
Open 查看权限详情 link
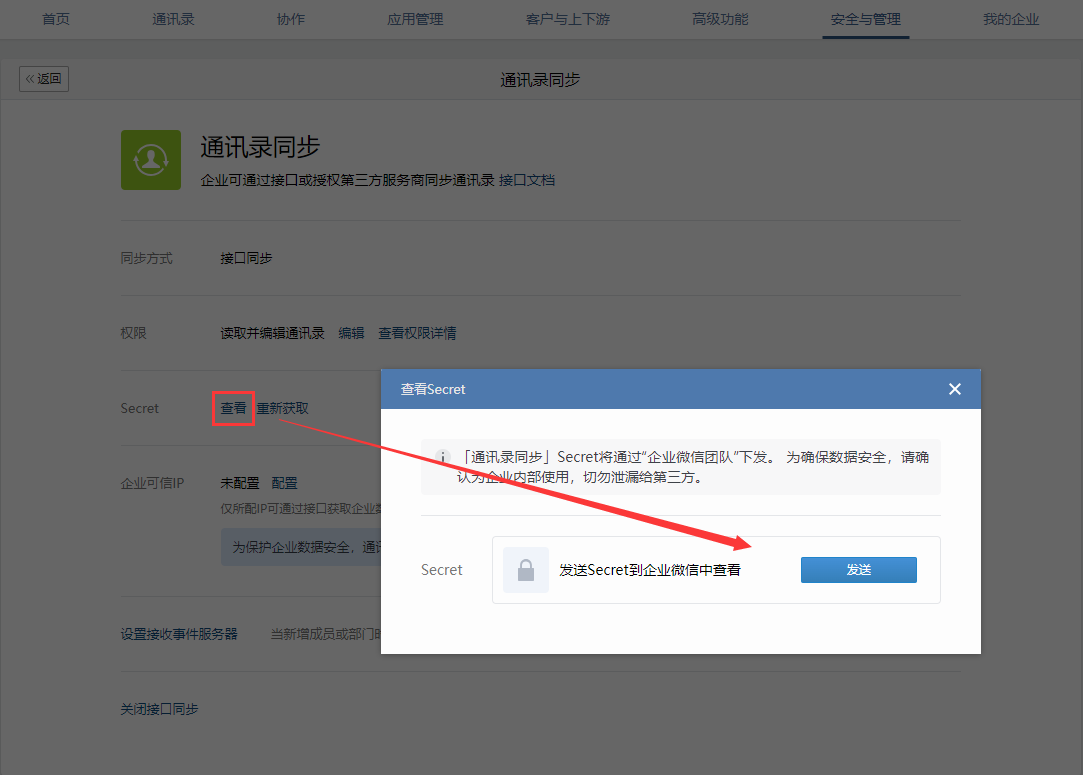417,333
